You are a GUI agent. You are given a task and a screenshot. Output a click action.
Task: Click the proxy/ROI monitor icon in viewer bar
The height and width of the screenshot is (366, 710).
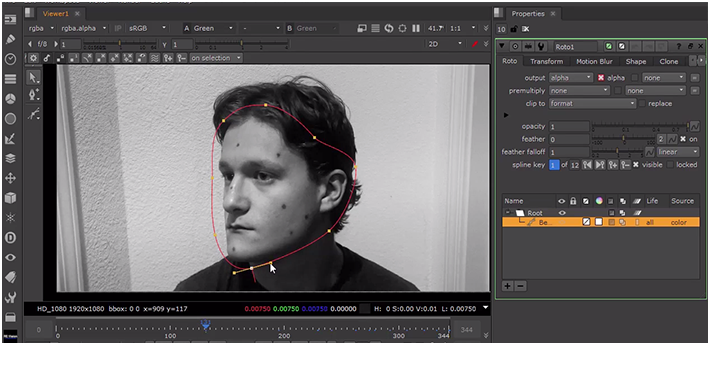tap(361, 28)
